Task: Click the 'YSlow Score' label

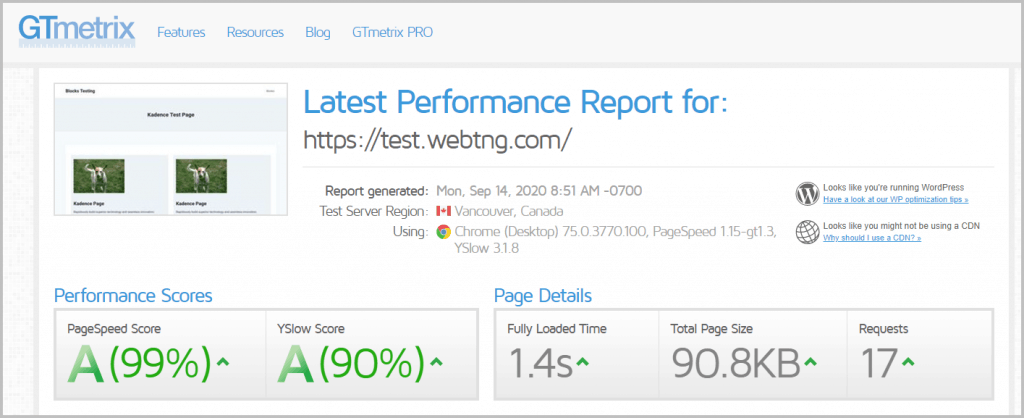Action: (x=311, y=329)
